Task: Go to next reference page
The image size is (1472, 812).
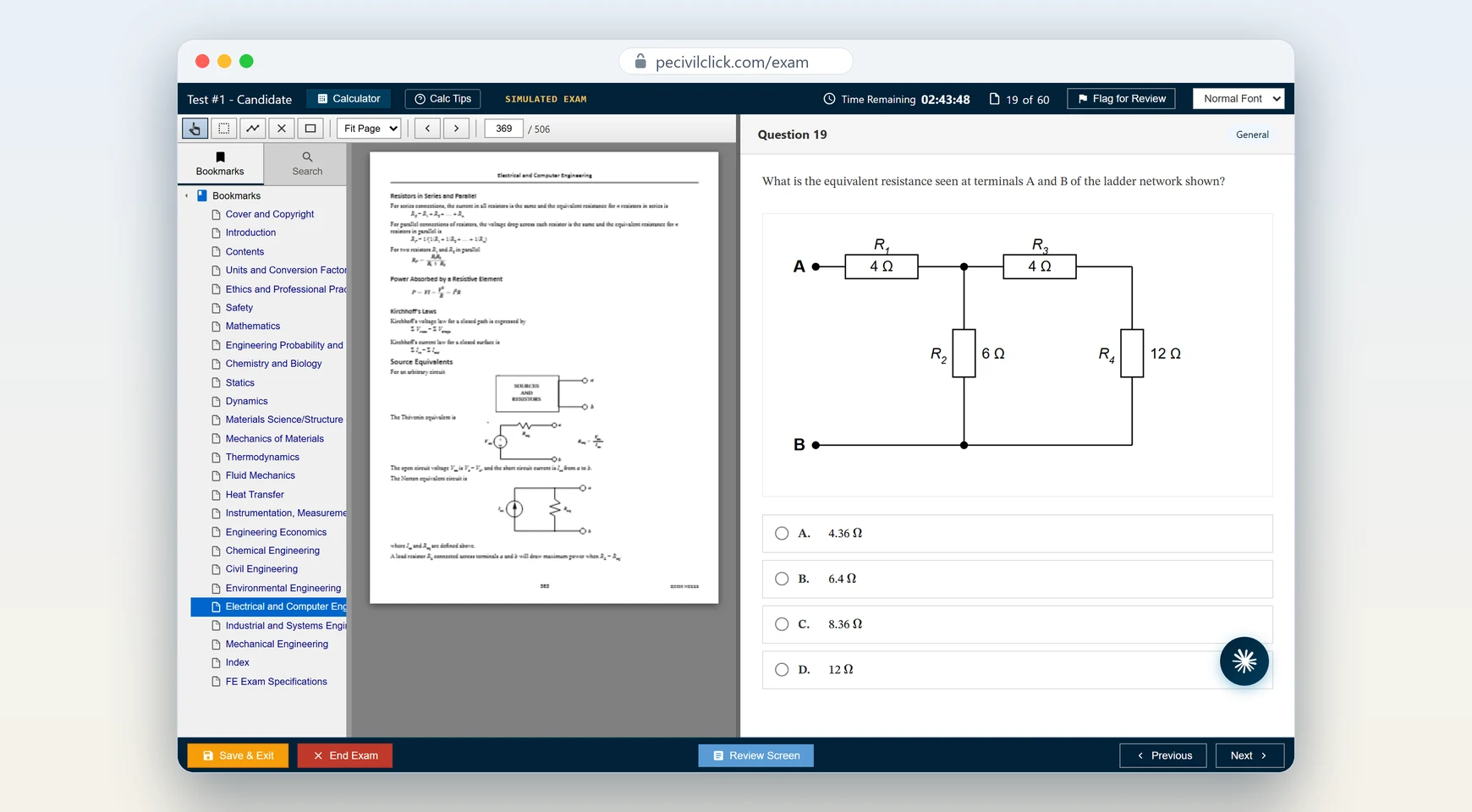Action: pyautogui.click(x=456, y=129)
